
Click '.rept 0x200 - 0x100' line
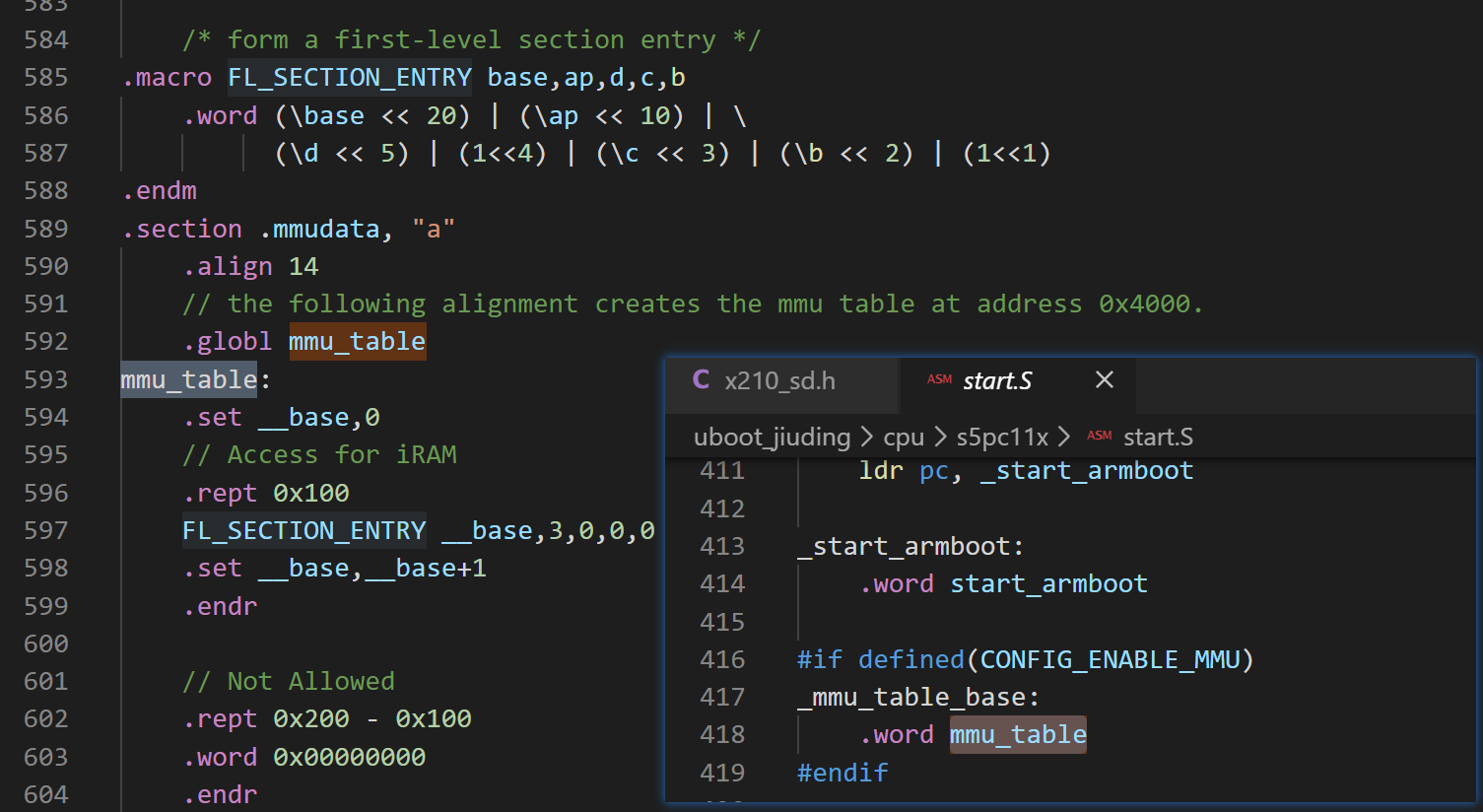coord(327,718)
